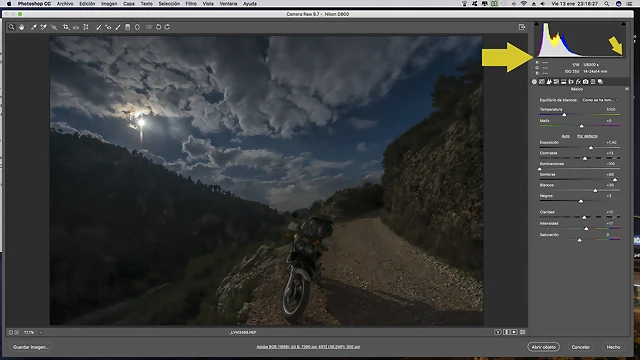Open the Basic panel tab icon
This screenshot has width=640, height=360.
tap(534, 82)
